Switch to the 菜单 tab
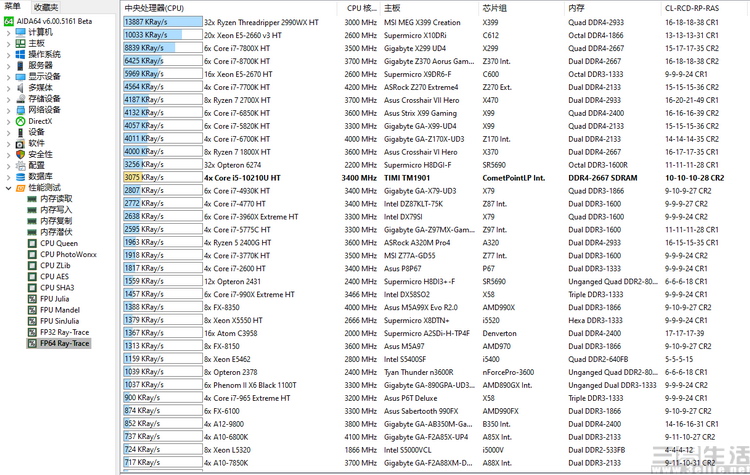Screen dimensions: 750x475 [x=12, y=7]
